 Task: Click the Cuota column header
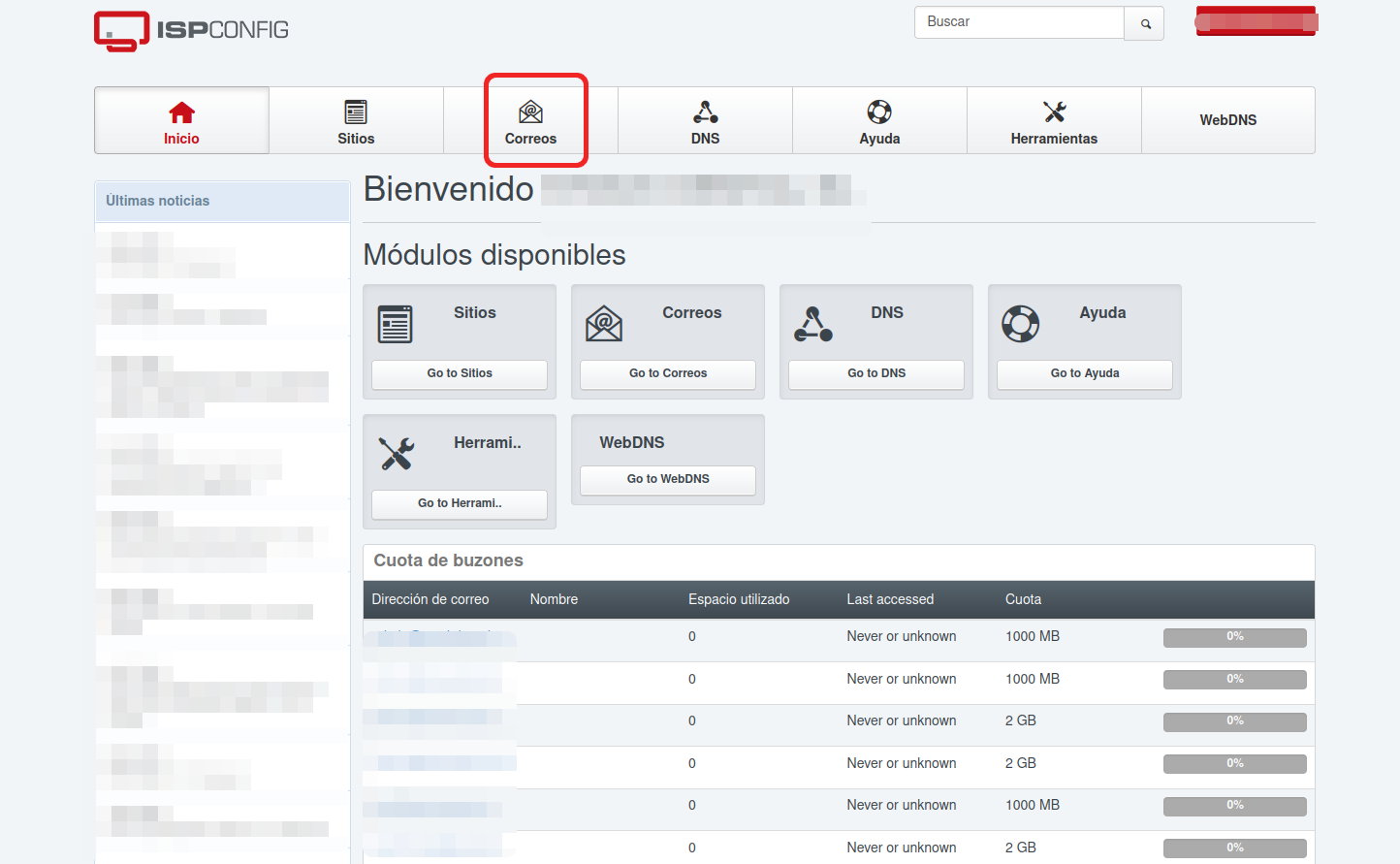(1023, 599)
